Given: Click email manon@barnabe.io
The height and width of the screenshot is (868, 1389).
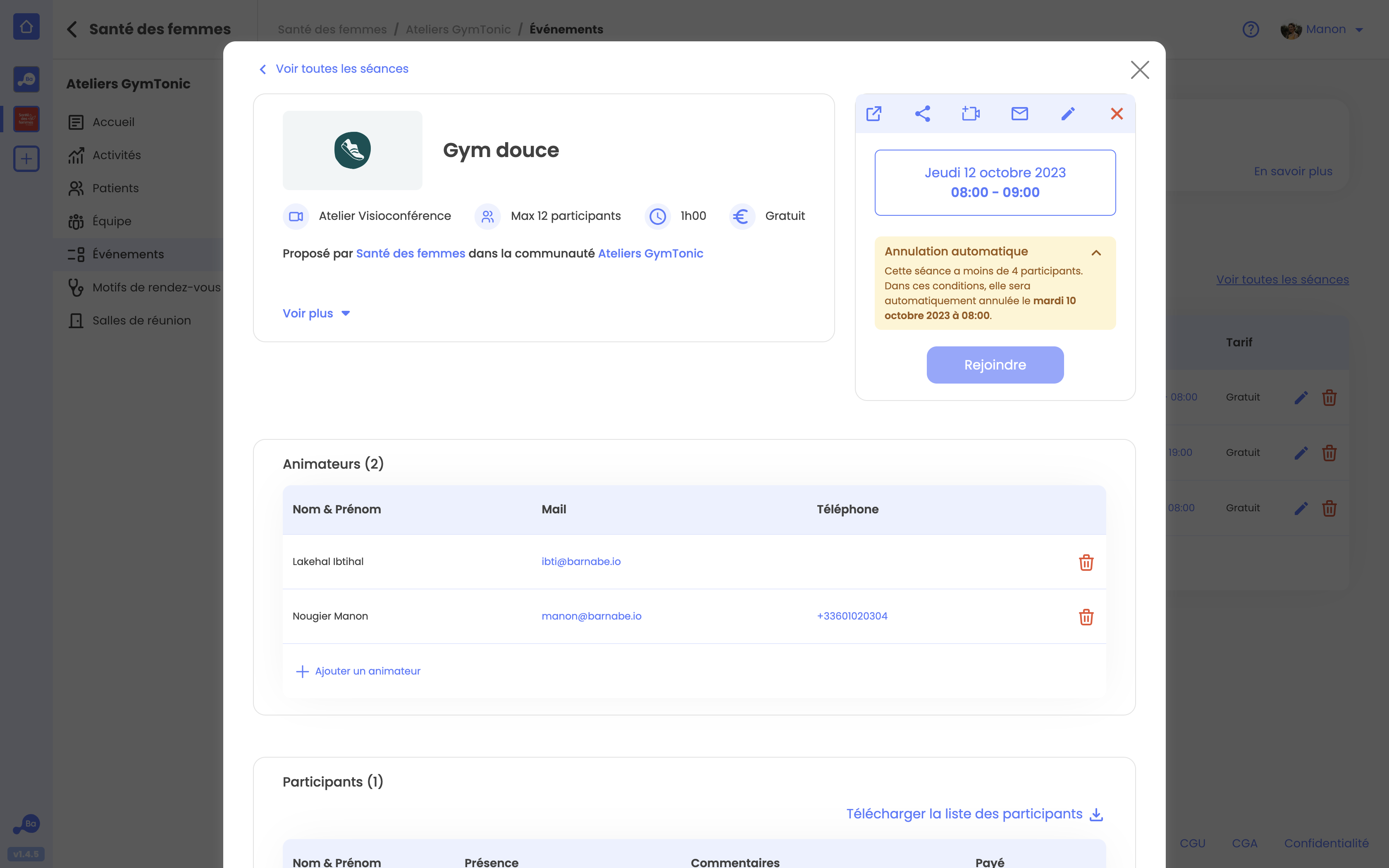Looking at the screenshot, I should (591, 616).
